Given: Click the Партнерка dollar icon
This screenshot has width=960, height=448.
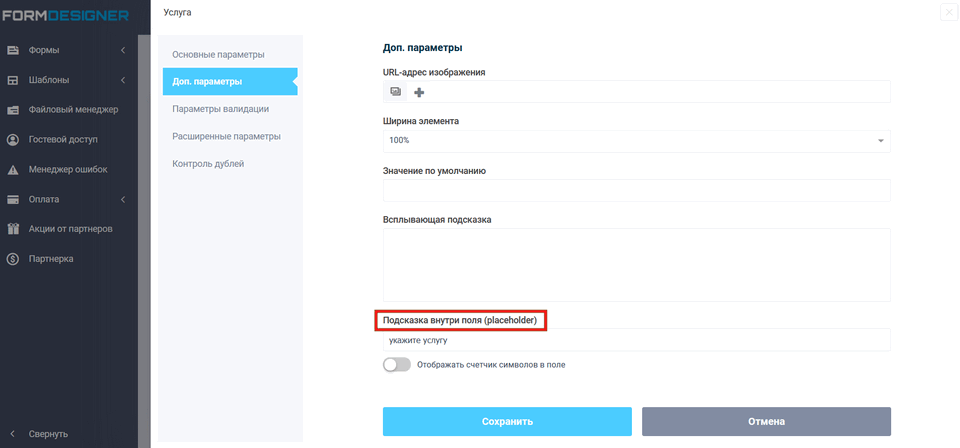Looking at the screenshot, I should (14, 259).
